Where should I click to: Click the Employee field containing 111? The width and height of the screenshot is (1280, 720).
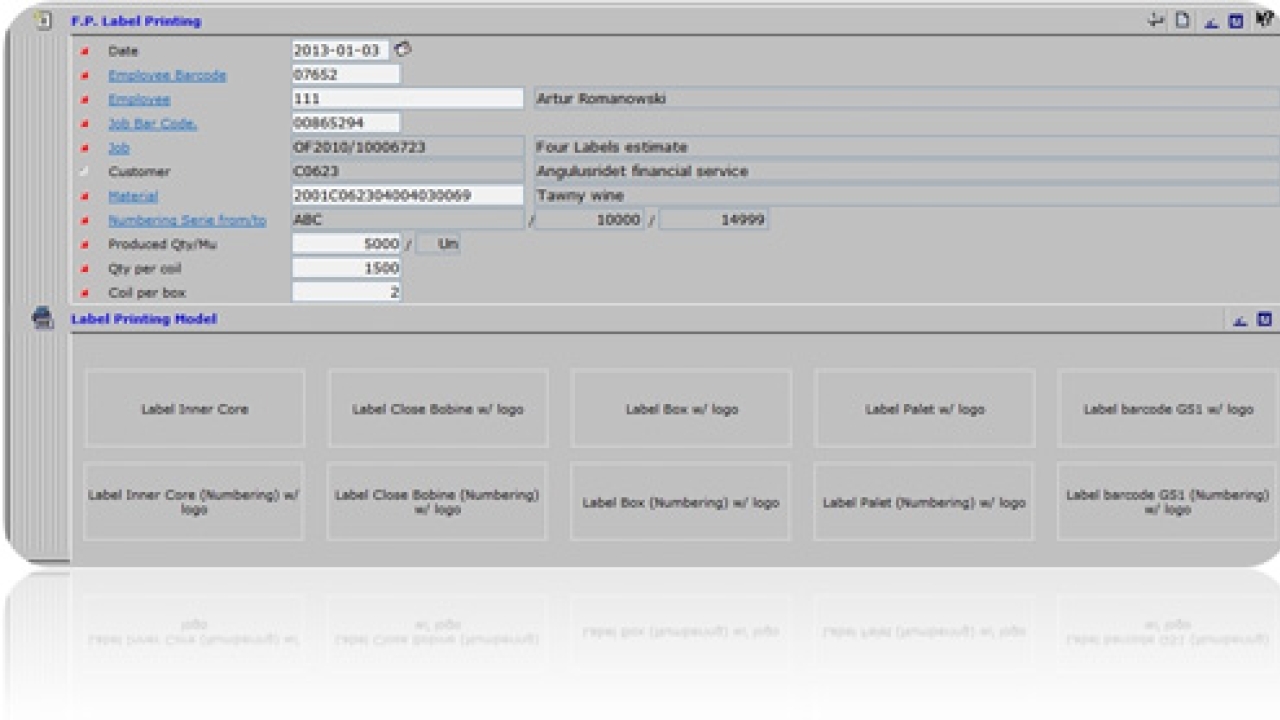(408, 98)
